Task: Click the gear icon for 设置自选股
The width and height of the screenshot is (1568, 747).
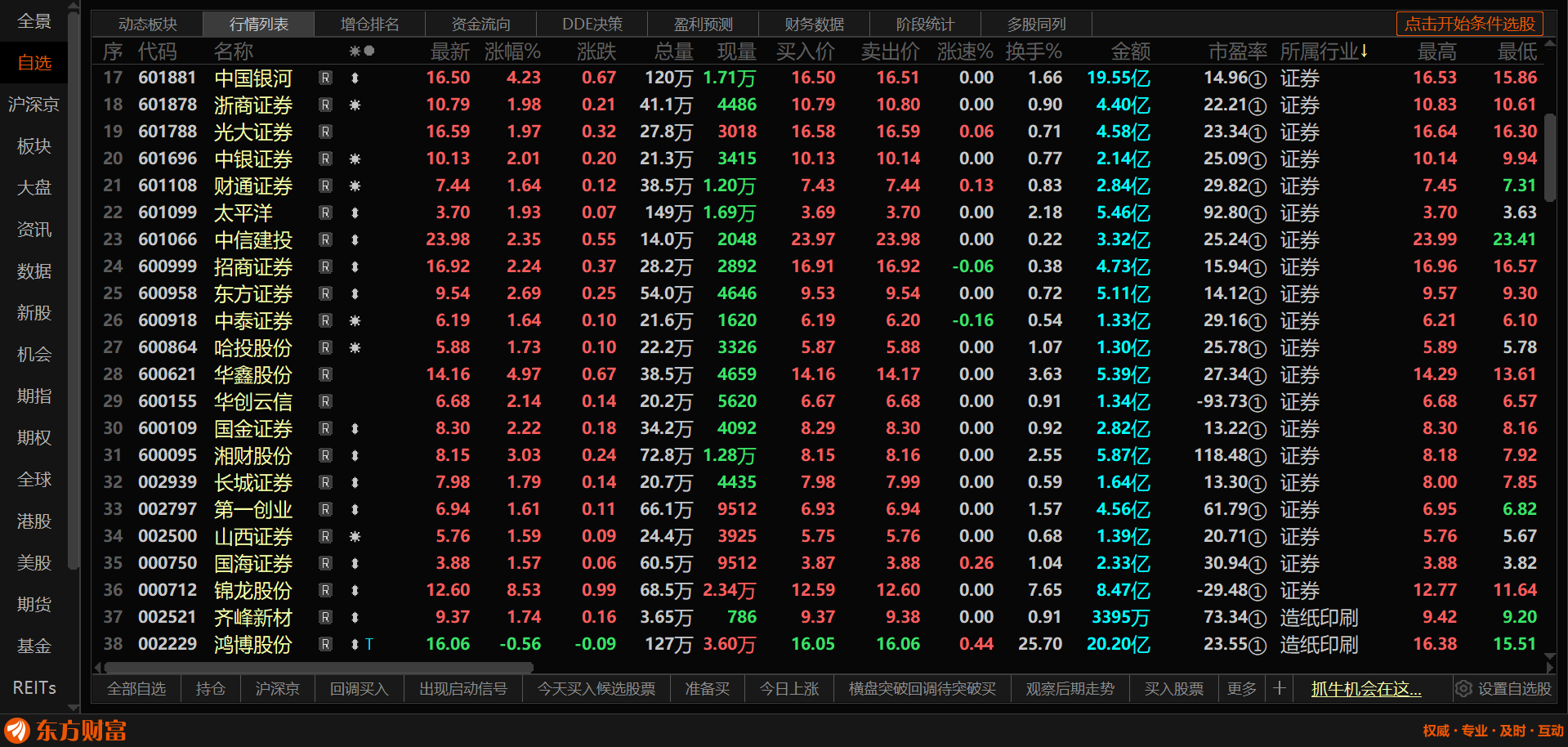Action: pyautogui.click(x=1463, y=689)
